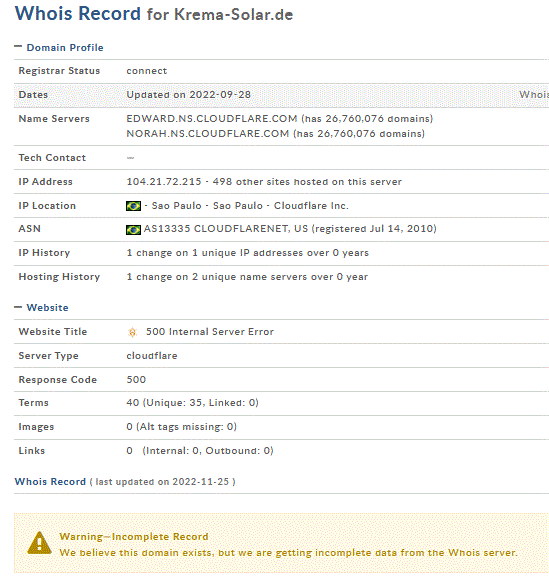
Task: Click the Whois link in Dates row
Action: coord(534,95)
